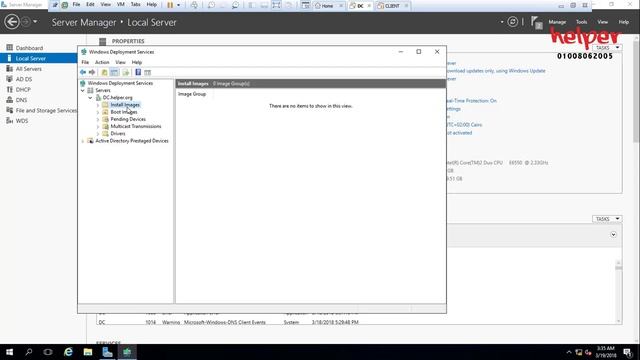Open All Servers in the sidebar
This screenshot has height=360, width=640.
[29, 69]
